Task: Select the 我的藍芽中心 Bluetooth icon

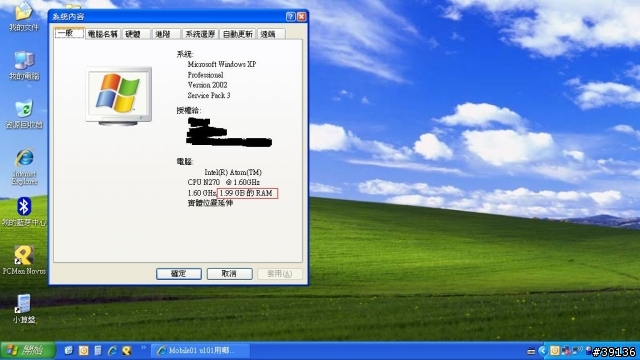Action: click(24, 212)
